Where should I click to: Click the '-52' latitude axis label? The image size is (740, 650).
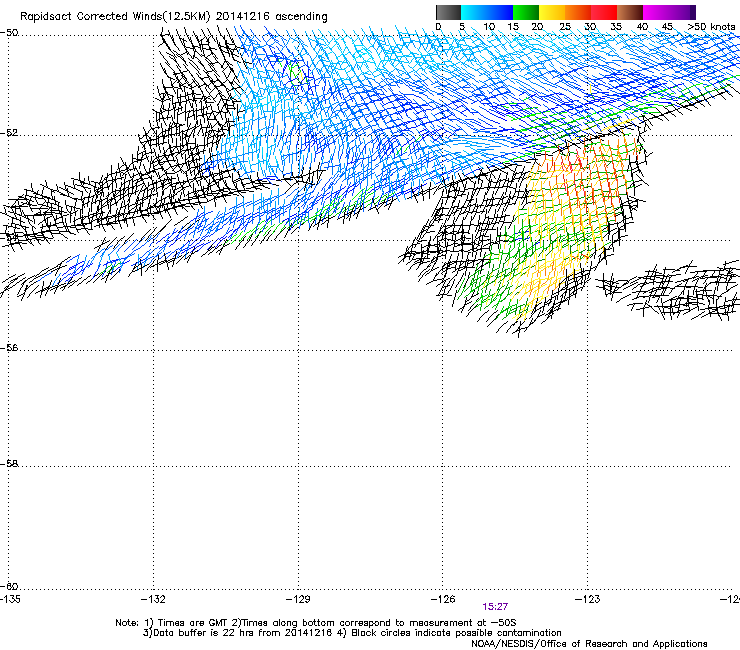[9, 133]
